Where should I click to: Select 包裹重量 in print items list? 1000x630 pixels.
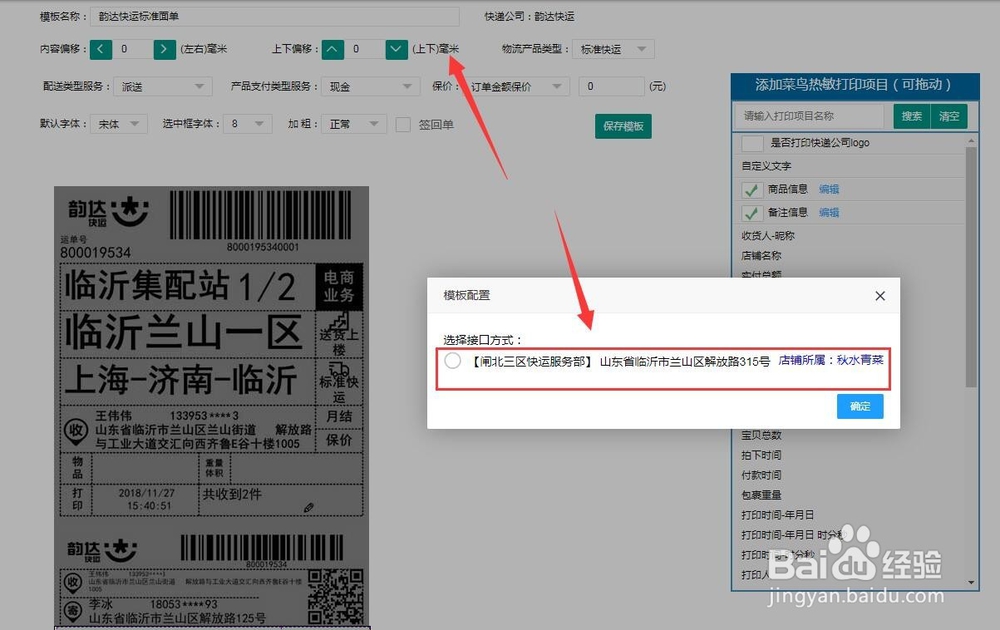pyautogui.click(x=761, y=495)
